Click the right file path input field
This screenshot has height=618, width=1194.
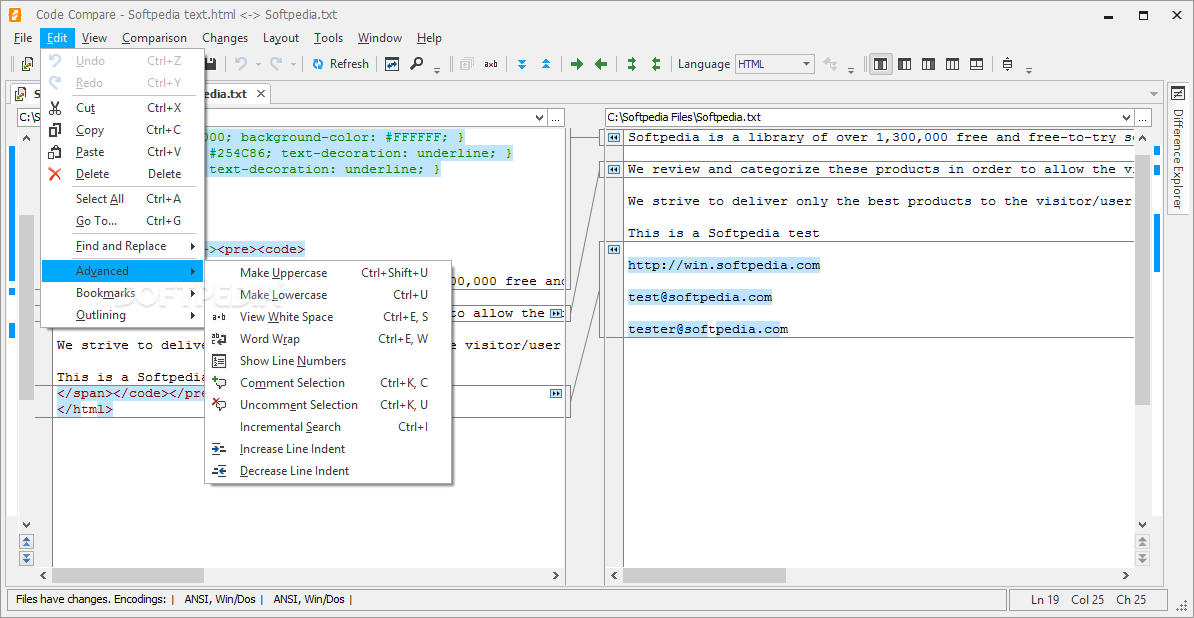click(862, 117)
